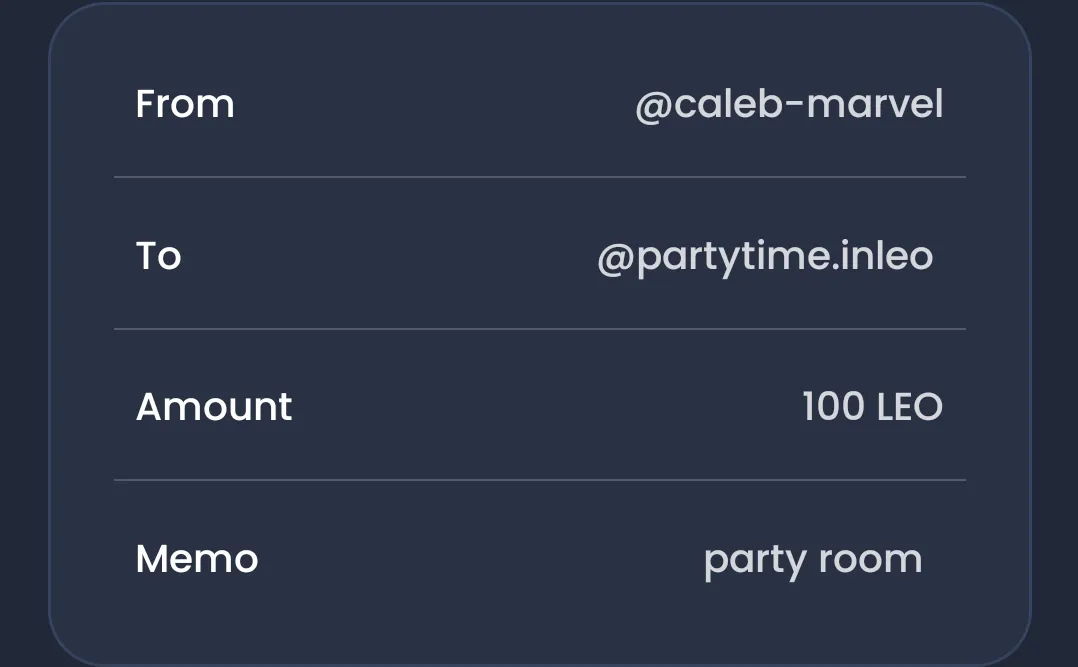Click the "To" field label
The image size is (1078, 667).
pos(158,256)
